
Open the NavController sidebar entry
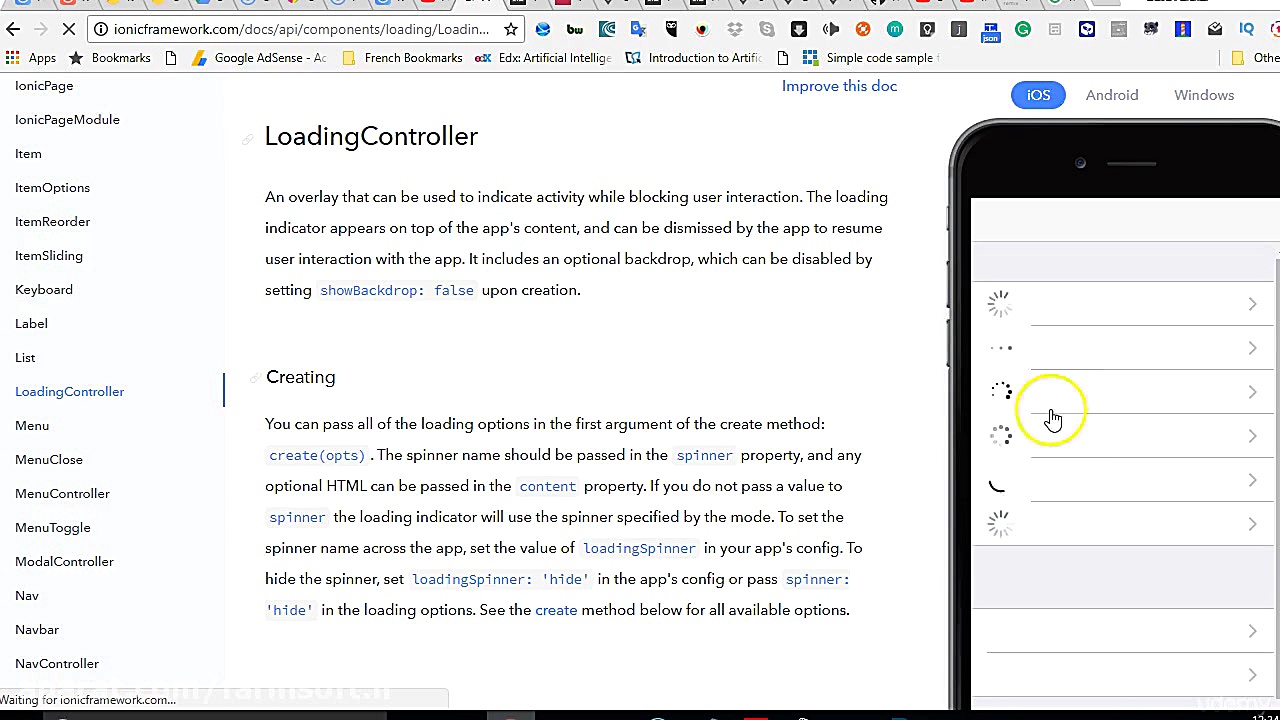point(57,664)
